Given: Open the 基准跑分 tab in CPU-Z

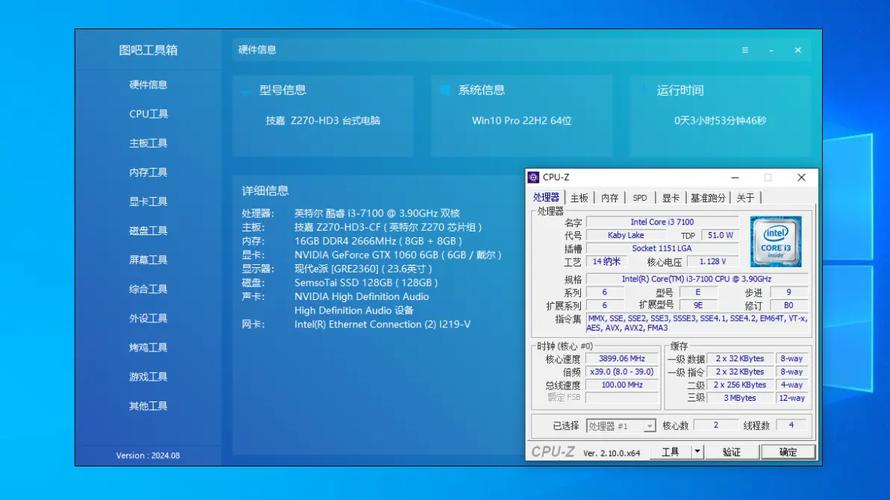Looking at the screenshot, I should click(x=708, y=198).
